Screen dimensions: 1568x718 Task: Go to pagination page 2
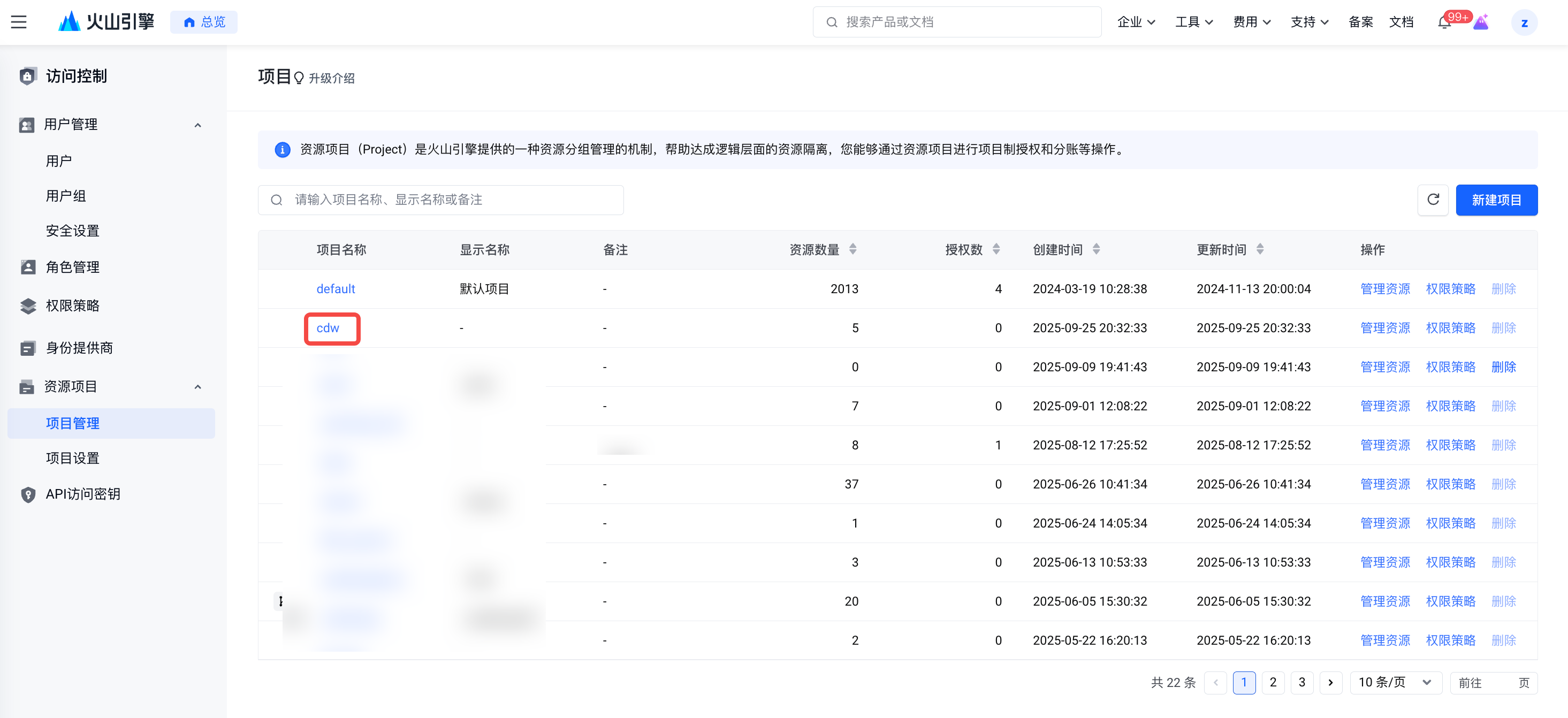point(1273,682)
